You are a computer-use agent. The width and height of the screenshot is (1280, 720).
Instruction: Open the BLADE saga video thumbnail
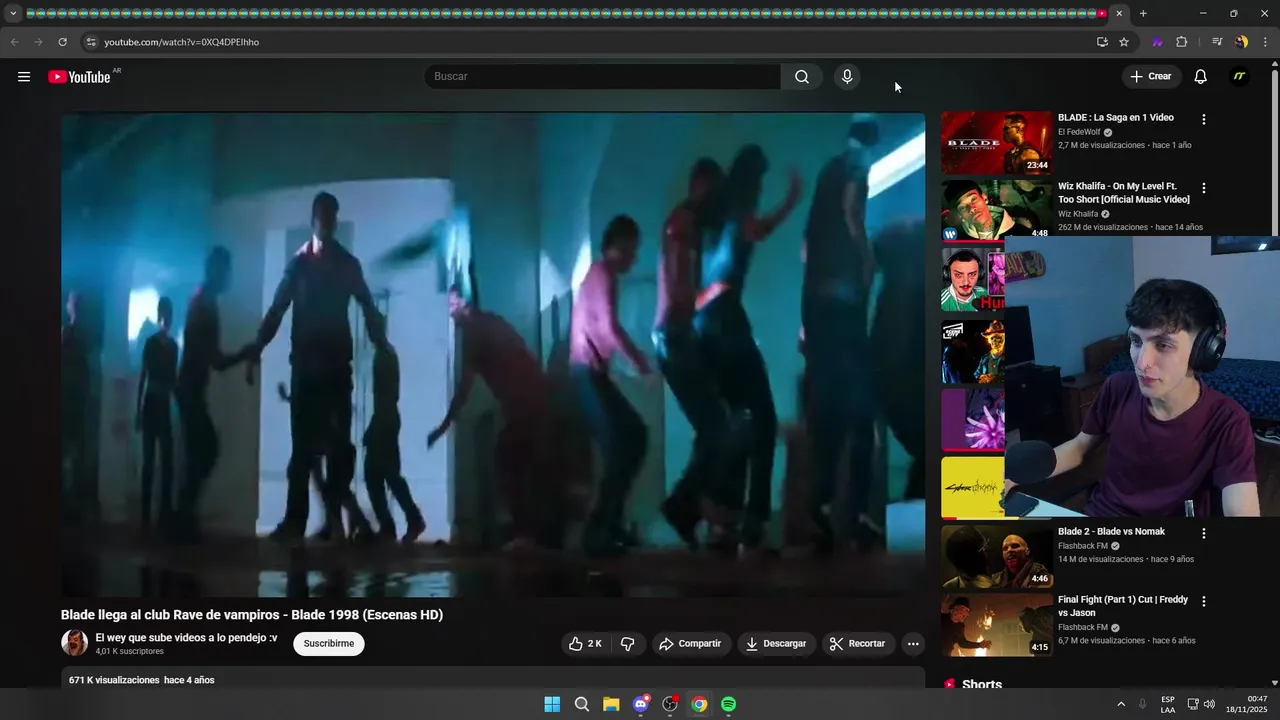[996, 143]
